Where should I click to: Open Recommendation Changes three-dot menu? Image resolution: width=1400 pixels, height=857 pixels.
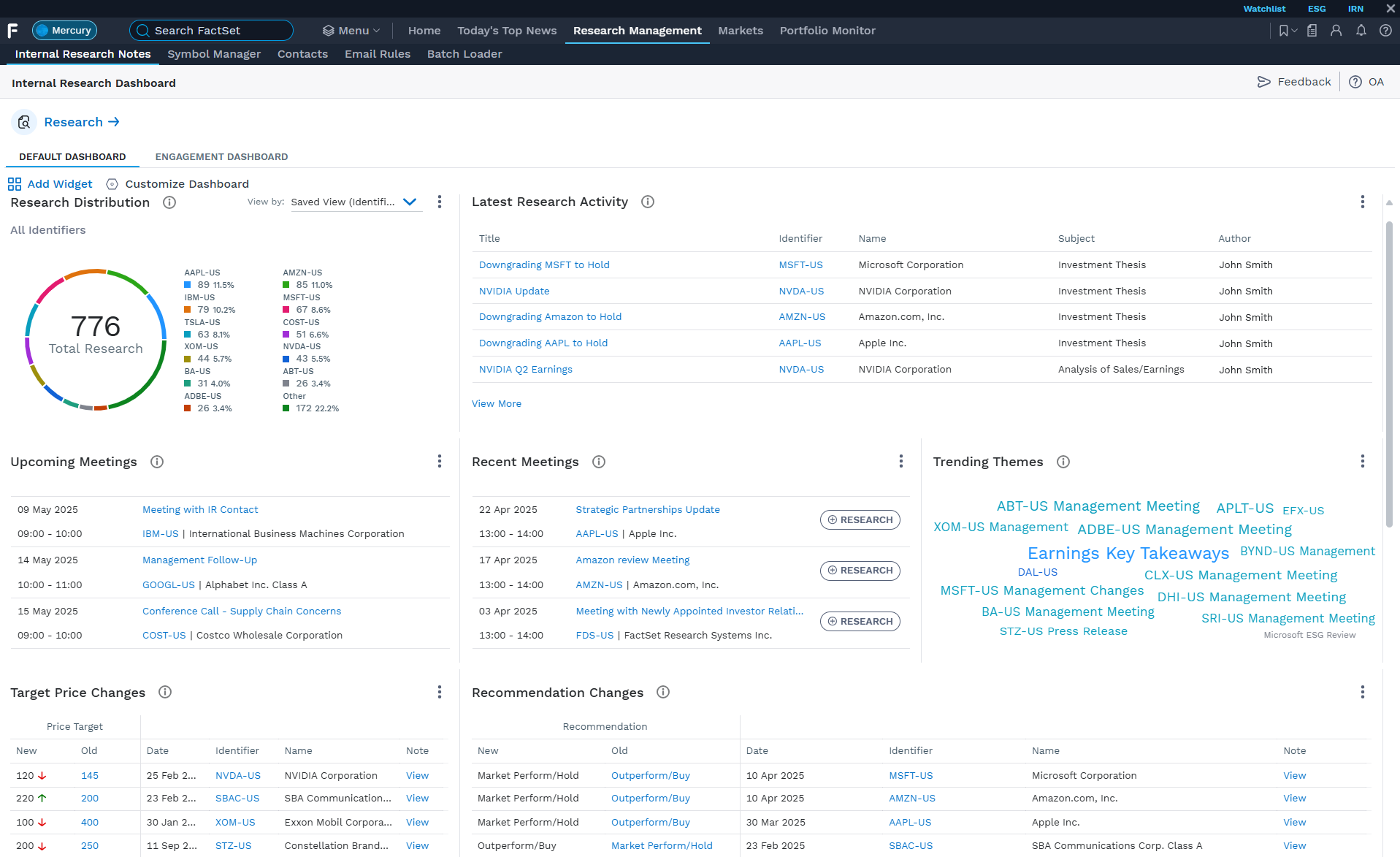(x=1363, y=692)
